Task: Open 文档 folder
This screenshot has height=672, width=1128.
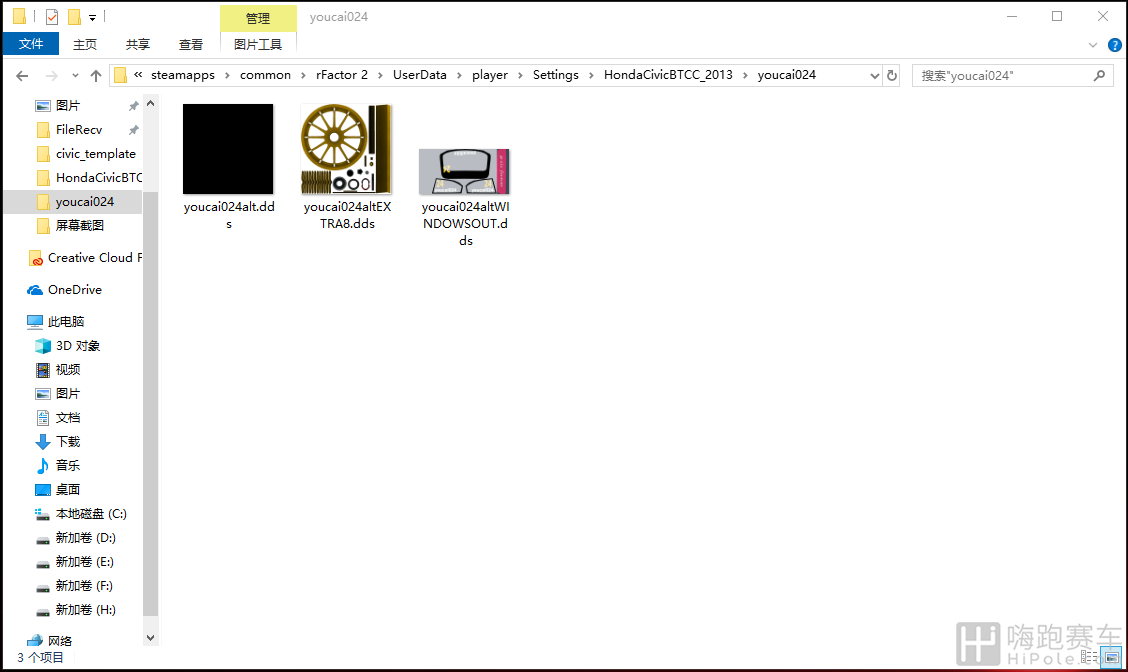Action: [x=68, y=418]
